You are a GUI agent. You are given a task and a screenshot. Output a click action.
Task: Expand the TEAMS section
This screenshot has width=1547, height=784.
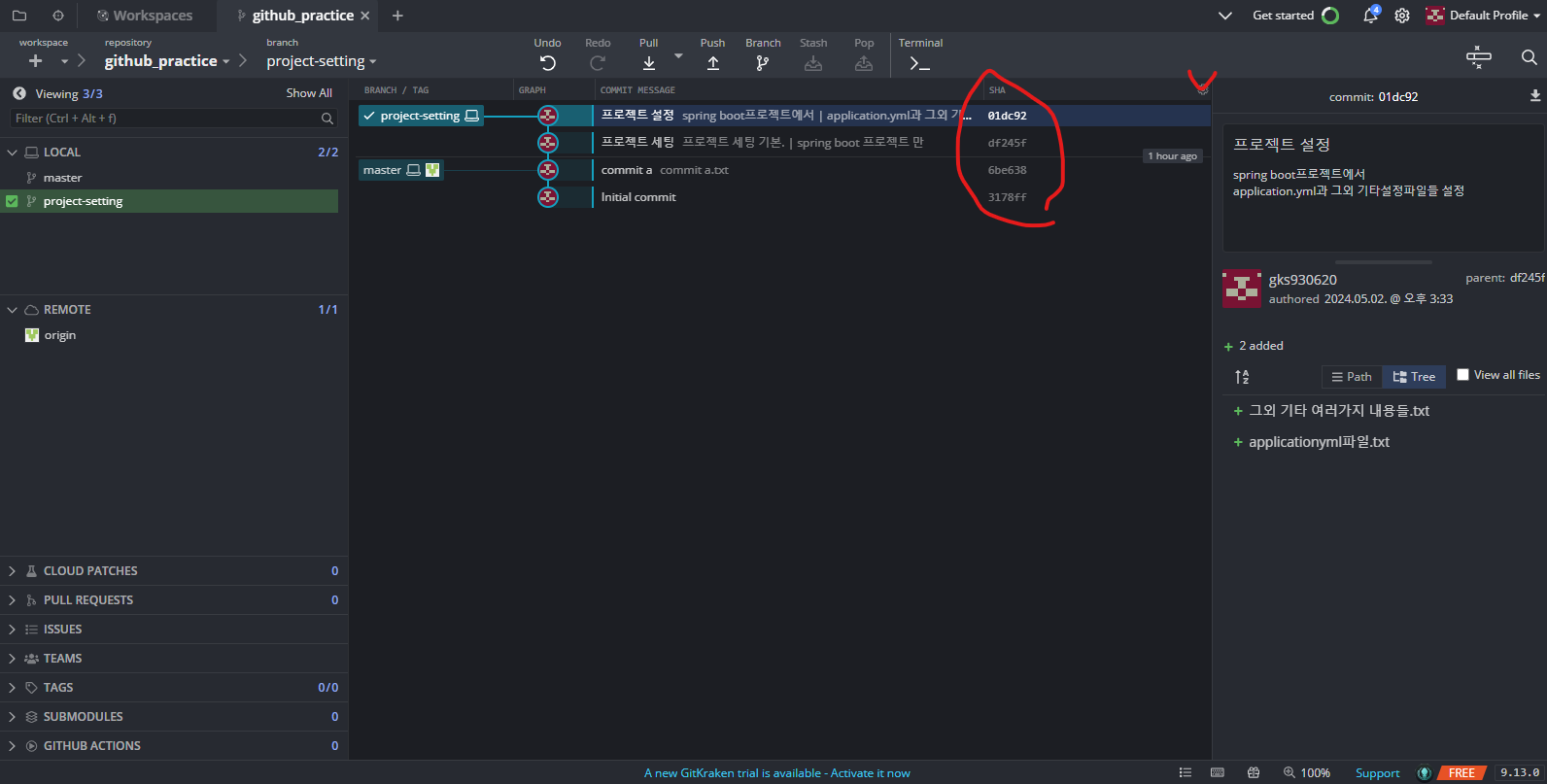pyautogui.click(x=13, y=659)
